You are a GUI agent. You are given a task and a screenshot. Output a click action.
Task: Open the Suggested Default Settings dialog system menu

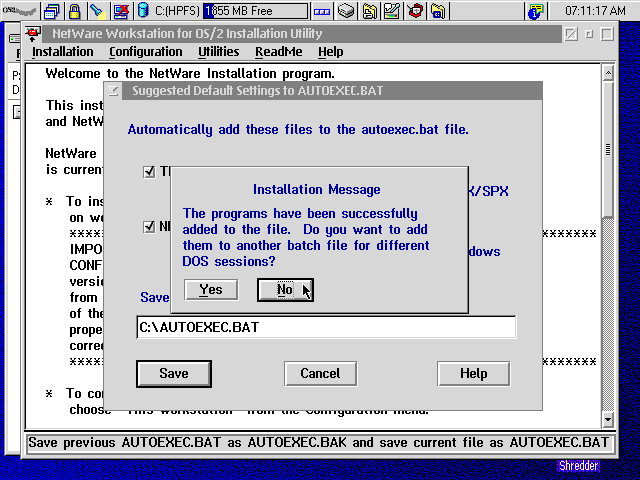(x=113, y=91)
